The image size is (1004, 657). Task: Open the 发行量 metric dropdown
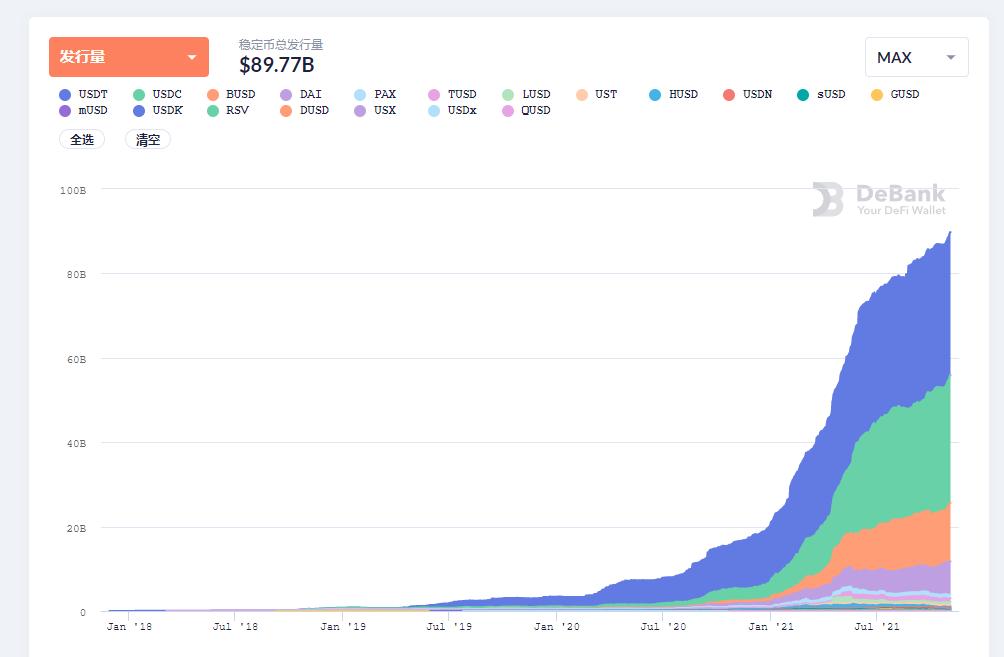pyautogui.click(x=129, y=57)
